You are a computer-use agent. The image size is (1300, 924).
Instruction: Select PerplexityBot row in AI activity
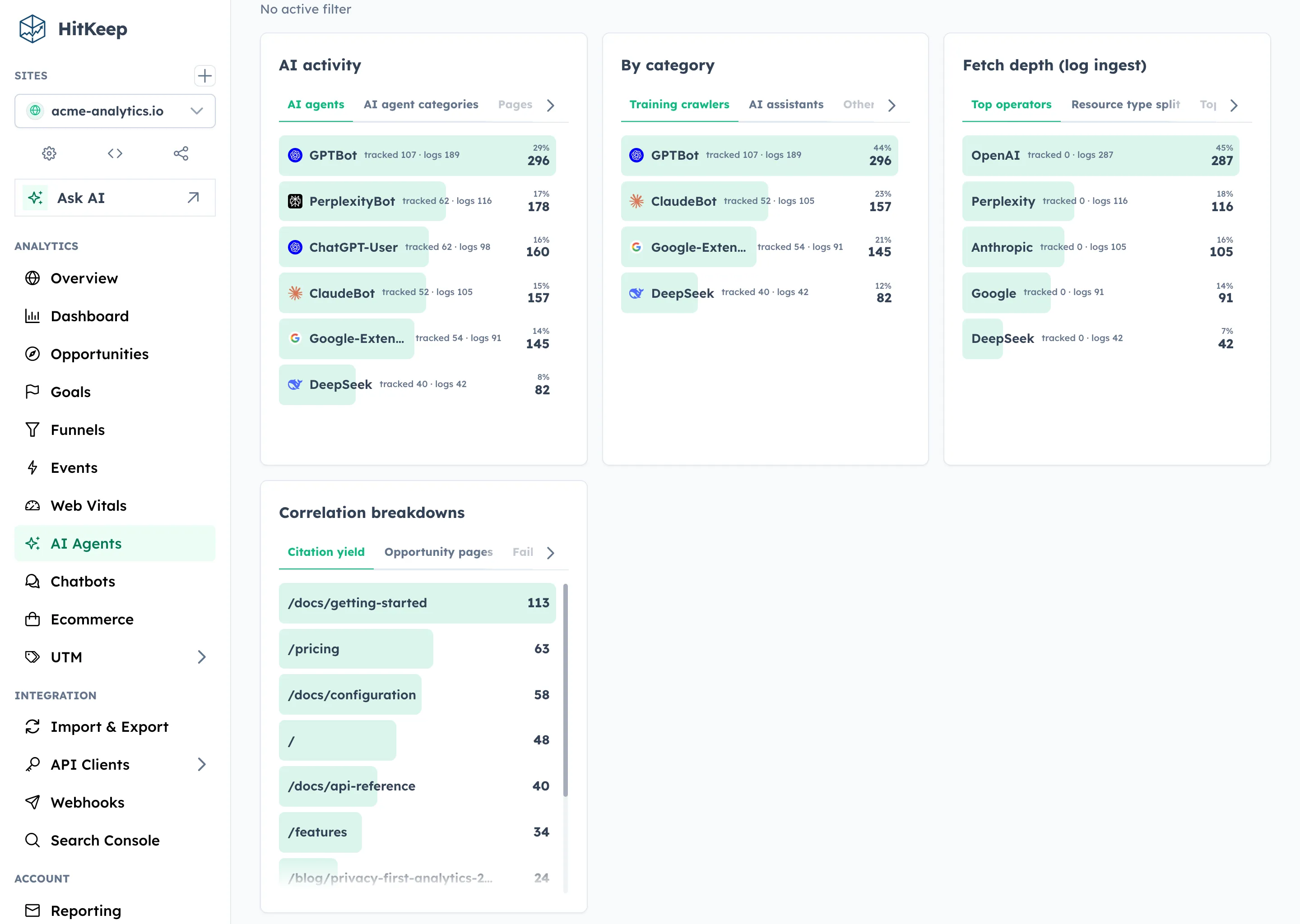417,201
